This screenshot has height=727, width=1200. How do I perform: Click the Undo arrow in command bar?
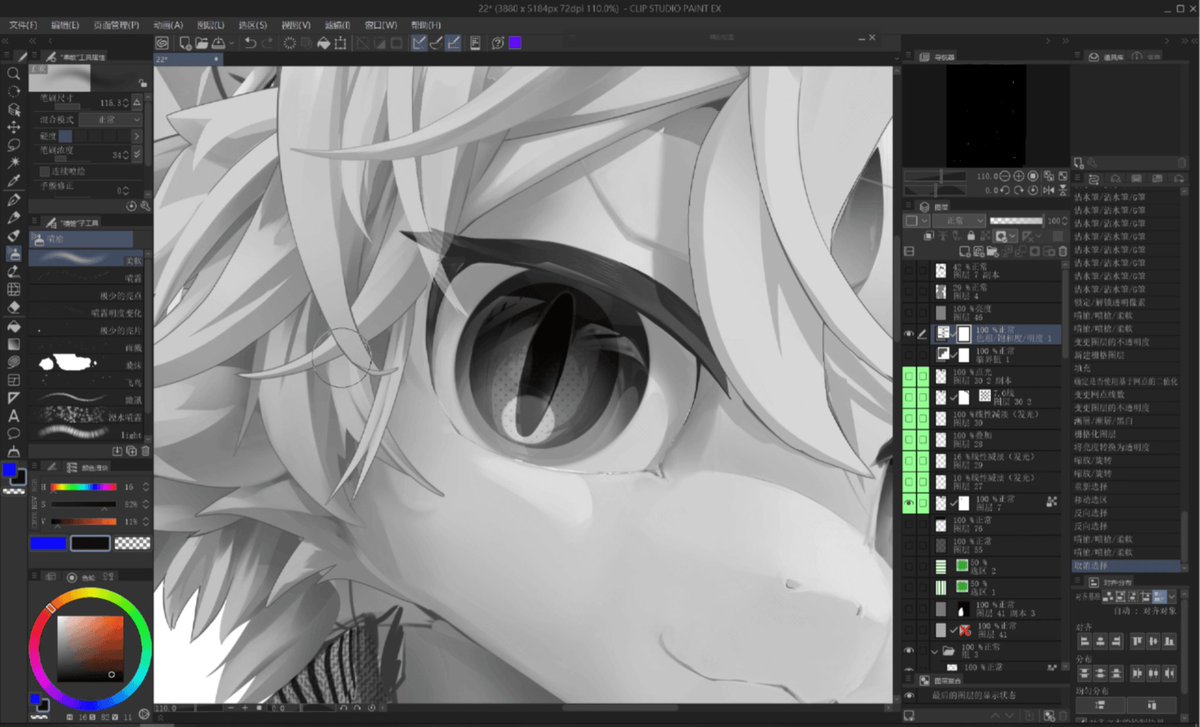250,43
